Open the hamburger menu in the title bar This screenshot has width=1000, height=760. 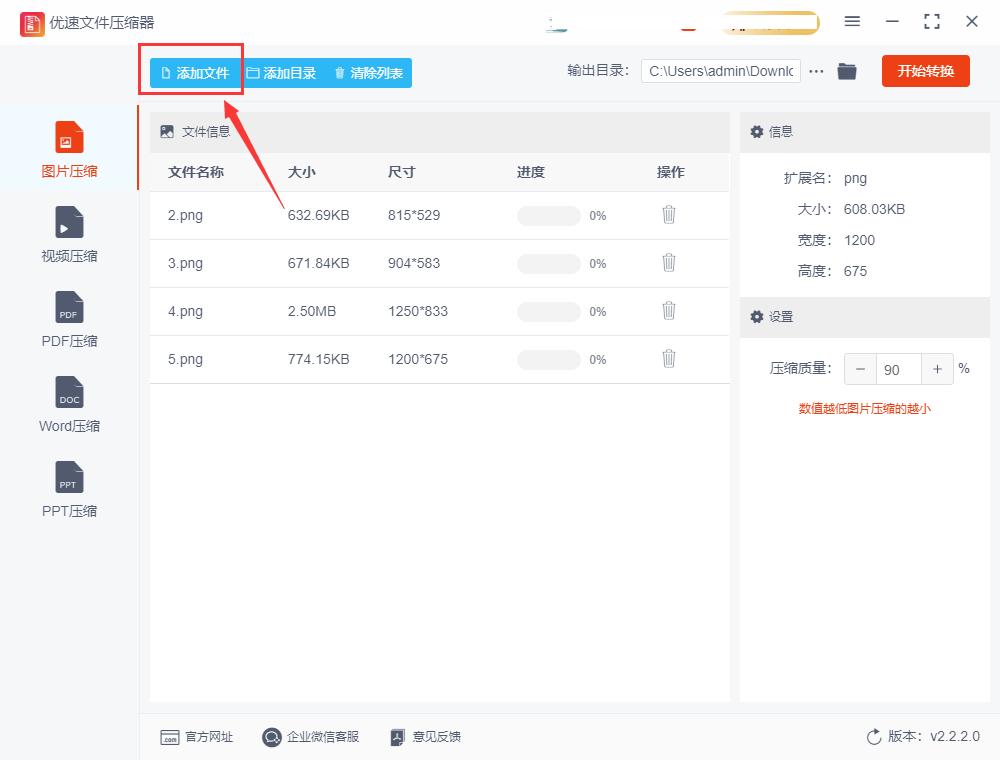tap(853, 21)
